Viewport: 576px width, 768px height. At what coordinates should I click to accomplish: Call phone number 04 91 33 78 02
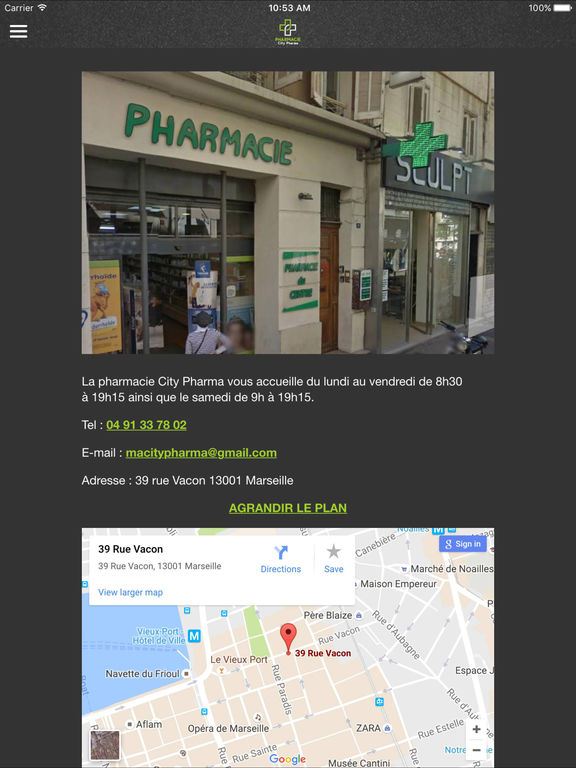coord(146,425)
